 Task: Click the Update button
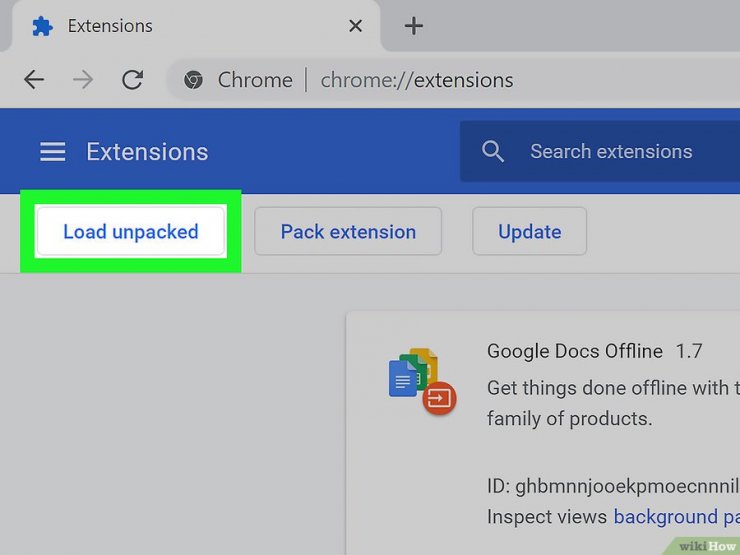tap(530, 231)
